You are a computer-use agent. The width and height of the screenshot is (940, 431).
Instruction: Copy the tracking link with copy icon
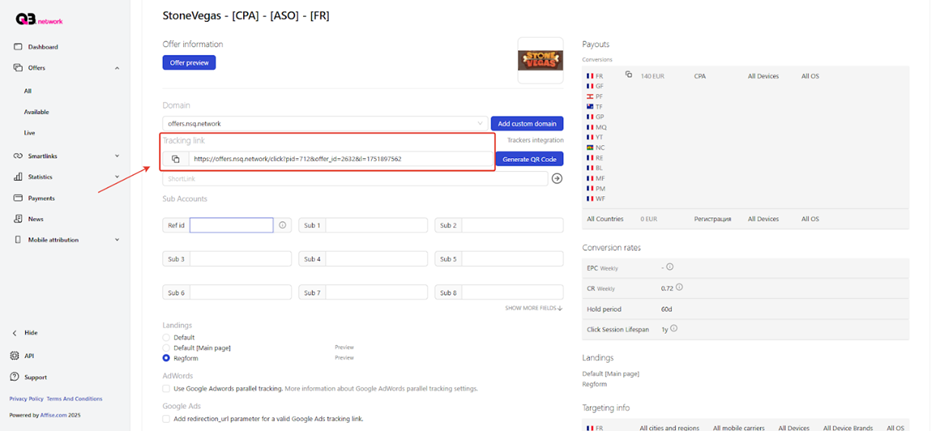[x=176, y=159]
